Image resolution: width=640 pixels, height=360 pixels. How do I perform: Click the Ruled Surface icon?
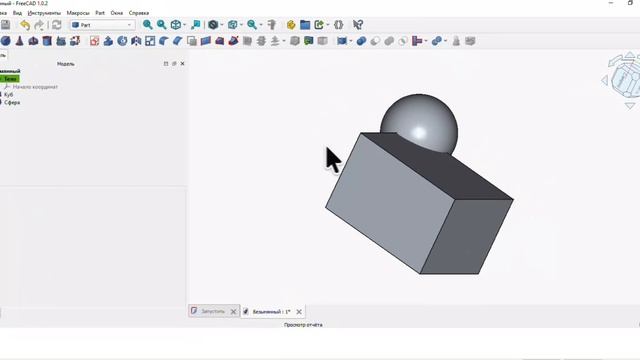[x=206, y=41]
